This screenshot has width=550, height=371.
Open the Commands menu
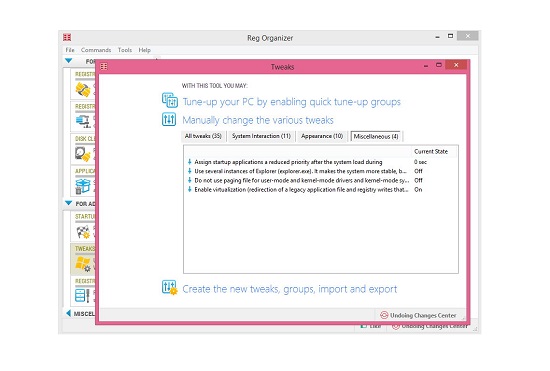point(96,50)
